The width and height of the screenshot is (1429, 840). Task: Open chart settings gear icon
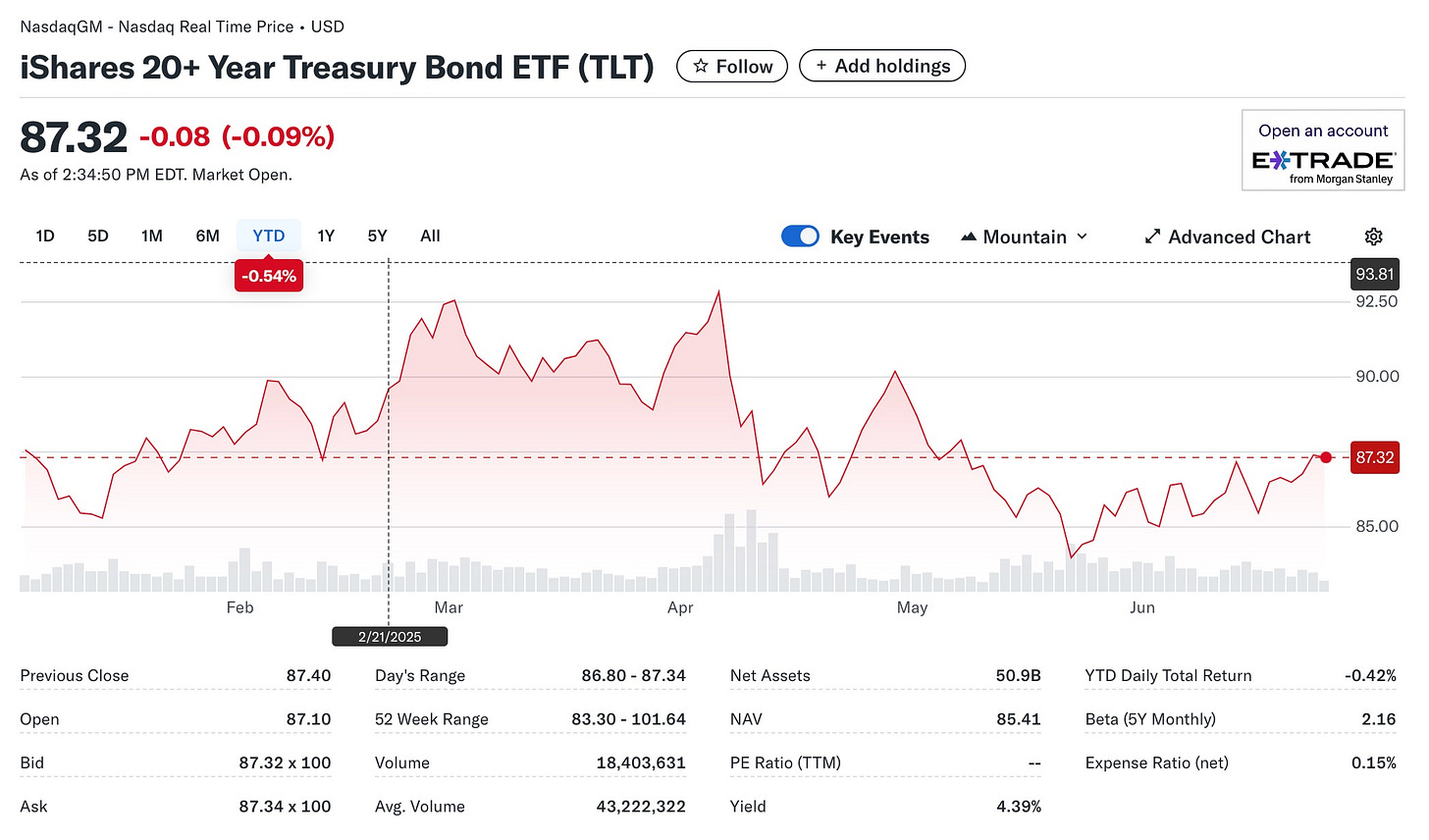[1374, 236]
